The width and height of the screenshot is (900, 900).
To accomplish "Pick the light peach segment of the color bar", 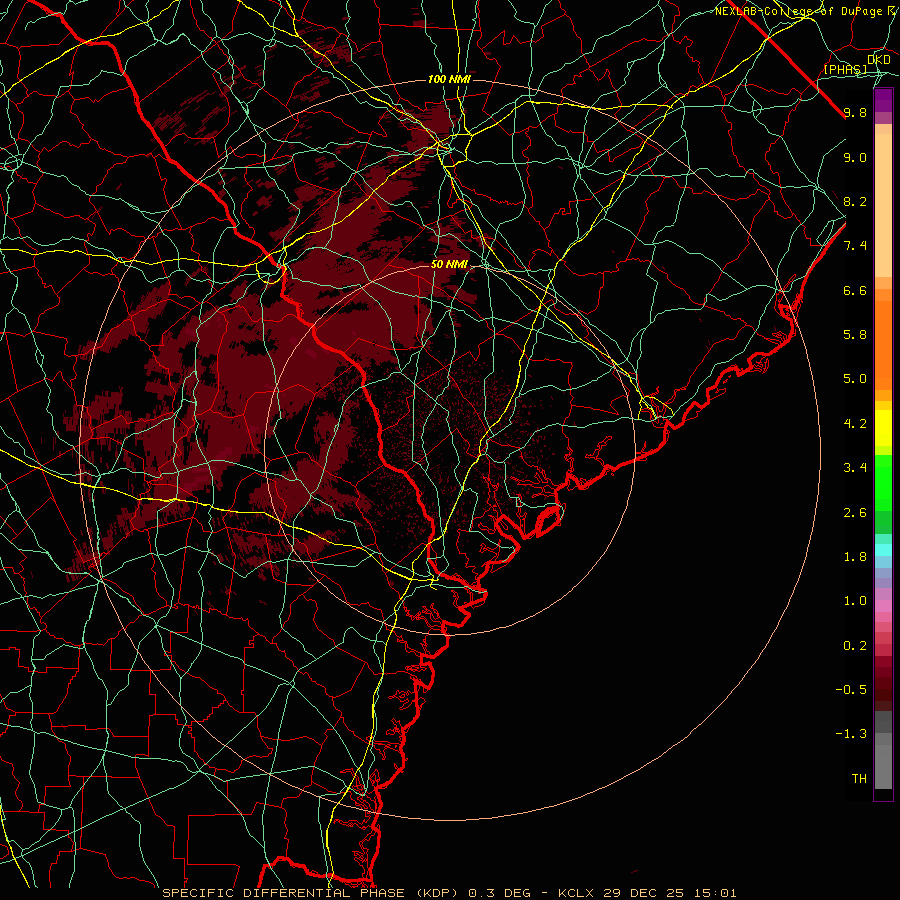I will tap(883, 205).
